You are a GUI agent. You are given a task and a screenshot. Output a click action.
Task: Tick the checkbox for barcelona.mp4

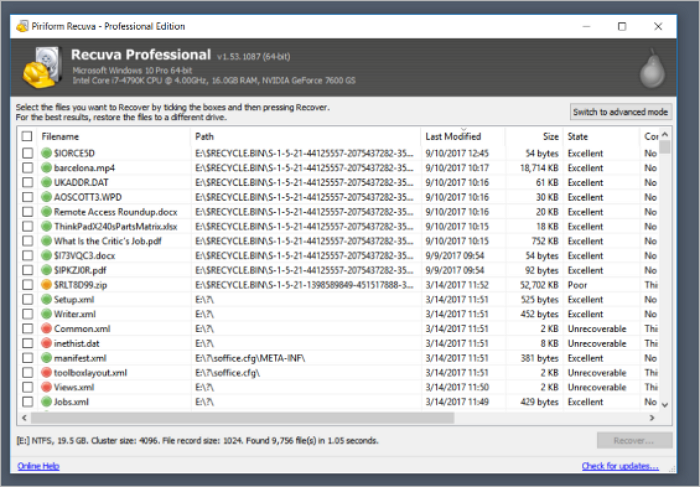point(28,168)
